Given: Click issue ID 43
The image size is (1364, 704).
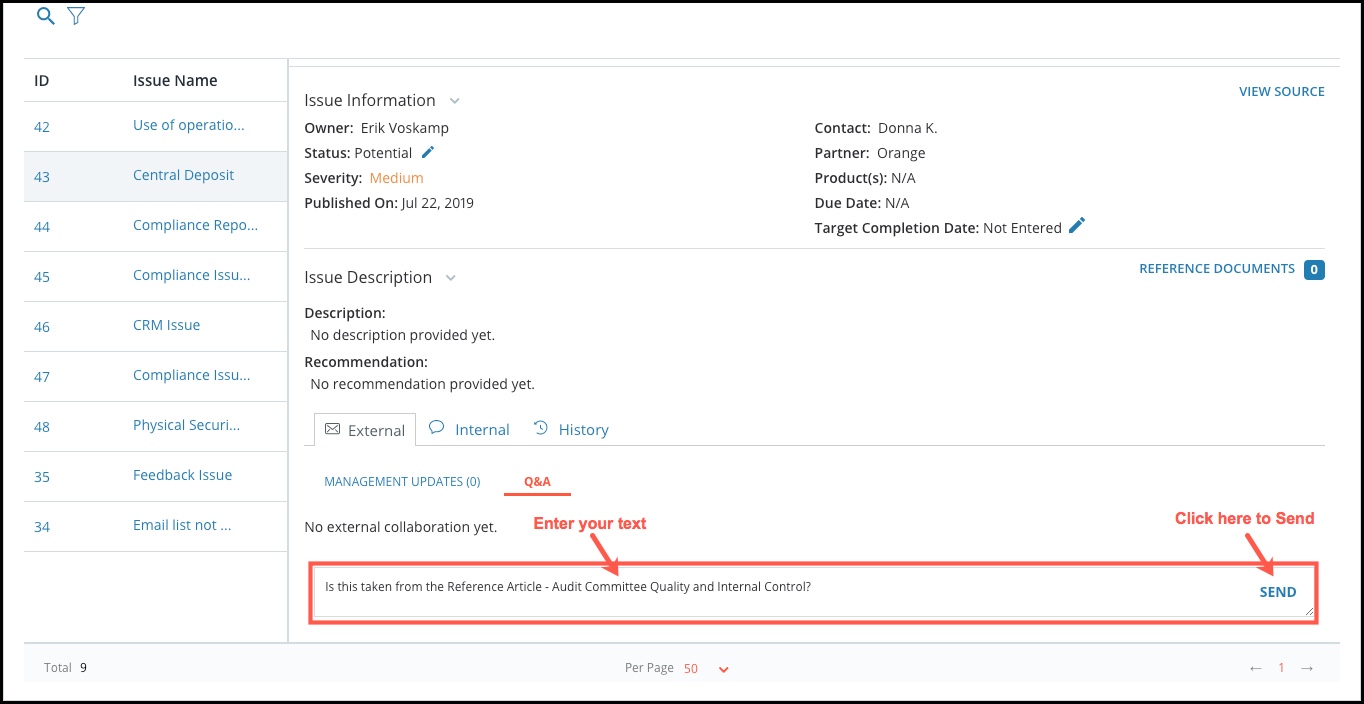Looking at the screenshot, I should pos(42,177).
